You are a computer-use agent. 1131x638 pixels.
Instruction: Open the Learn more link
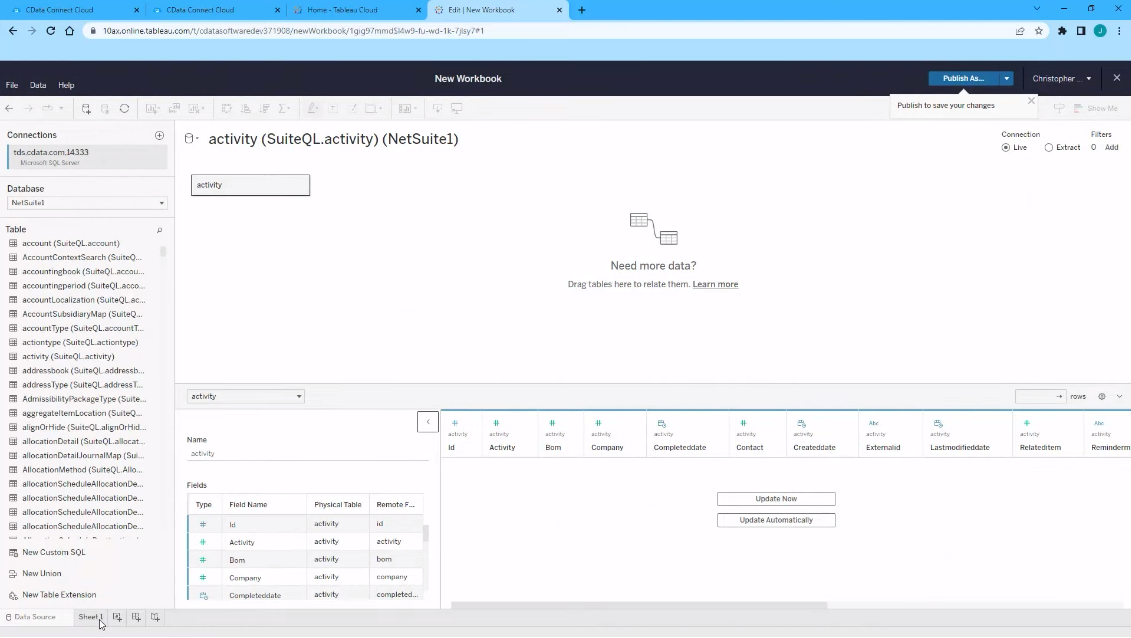[x=715, y=284]
